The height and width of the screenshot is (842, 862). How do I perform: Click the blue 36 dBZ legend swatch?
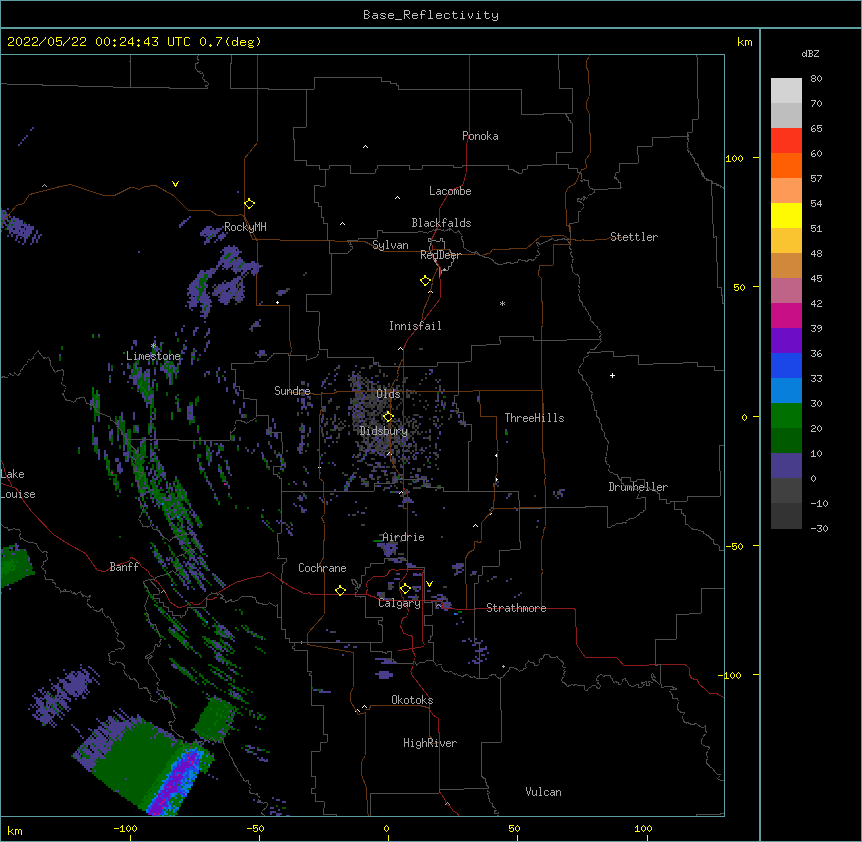(786, 365)
